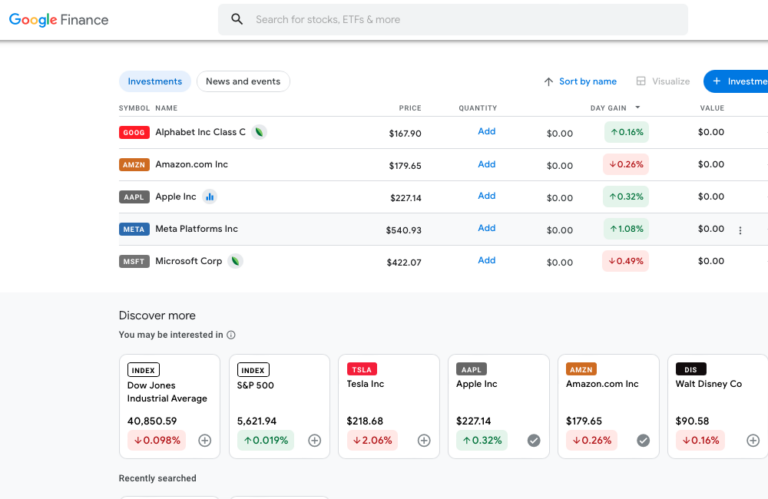Click bar chart icon beside Apple Inc
This screenshot has height=499, width=768.
click(x=210, y=197)
